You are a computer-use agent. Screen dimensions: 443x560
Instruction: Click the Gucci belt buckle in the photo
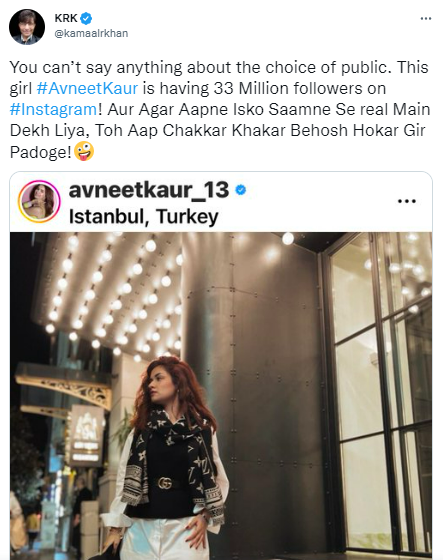coord(165,483)
